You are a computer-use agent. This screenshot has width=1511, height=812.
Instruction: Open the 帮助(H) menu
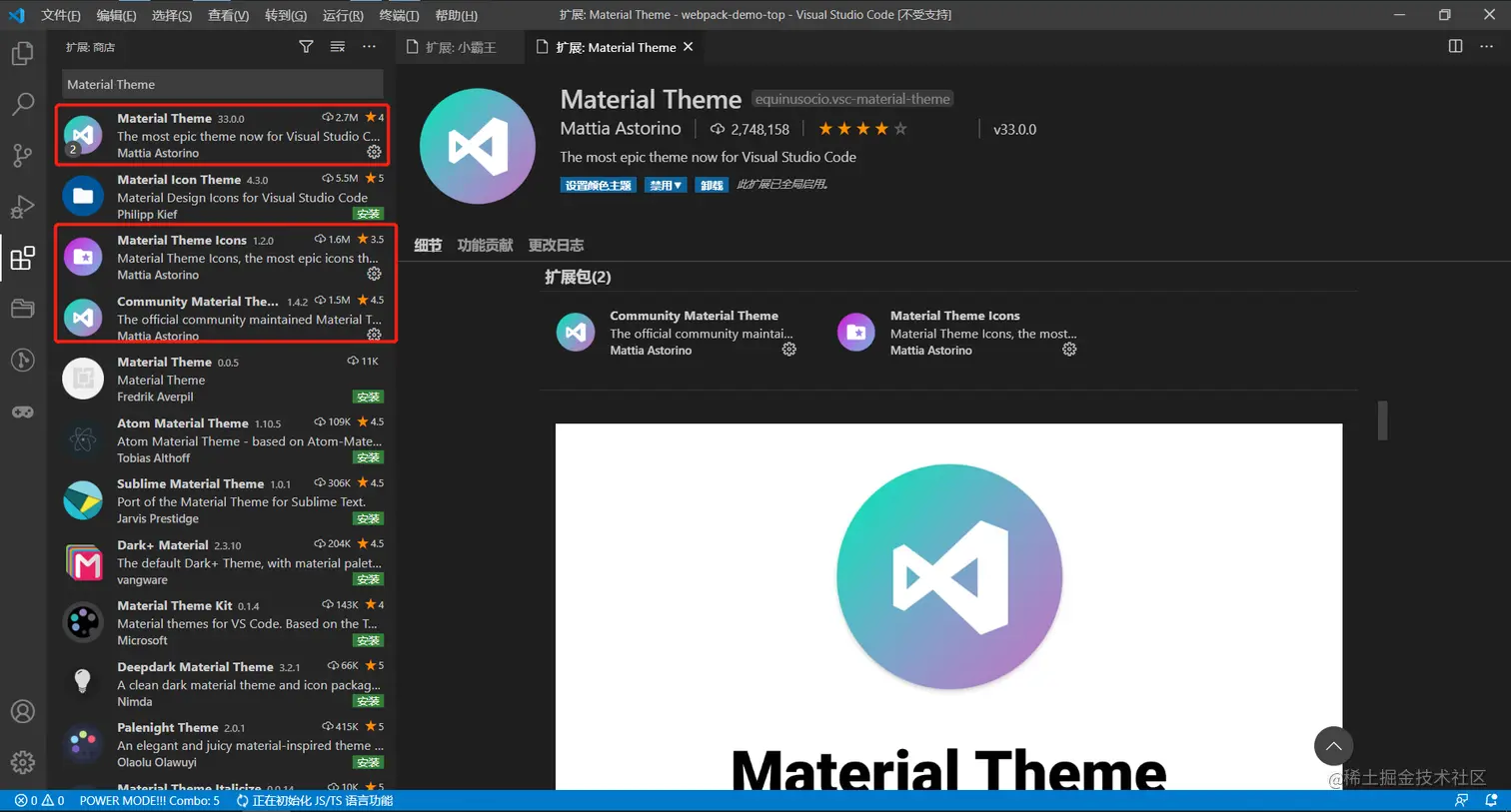tap(457, 15)
